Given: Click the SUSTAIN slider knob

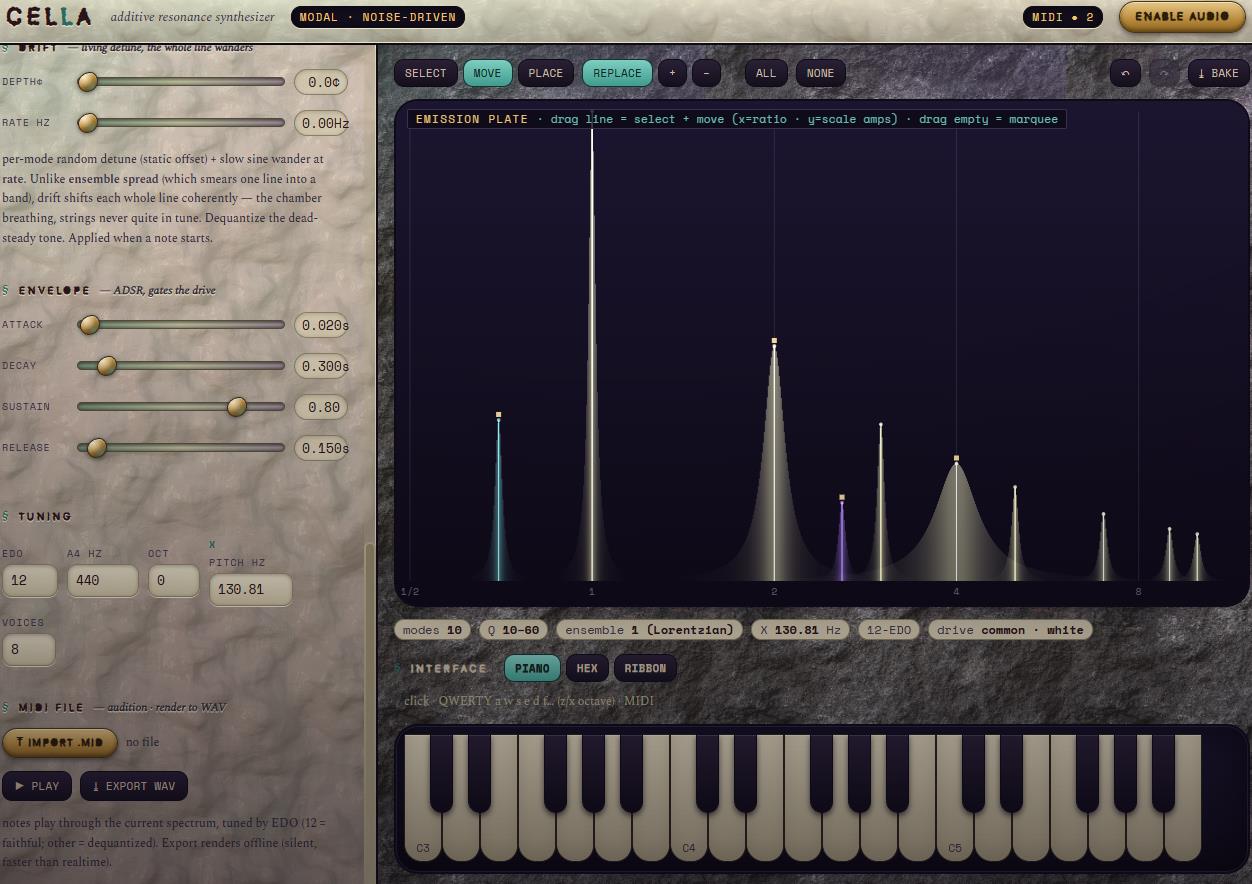Looking at the screenshot, I should coord(237,407).
